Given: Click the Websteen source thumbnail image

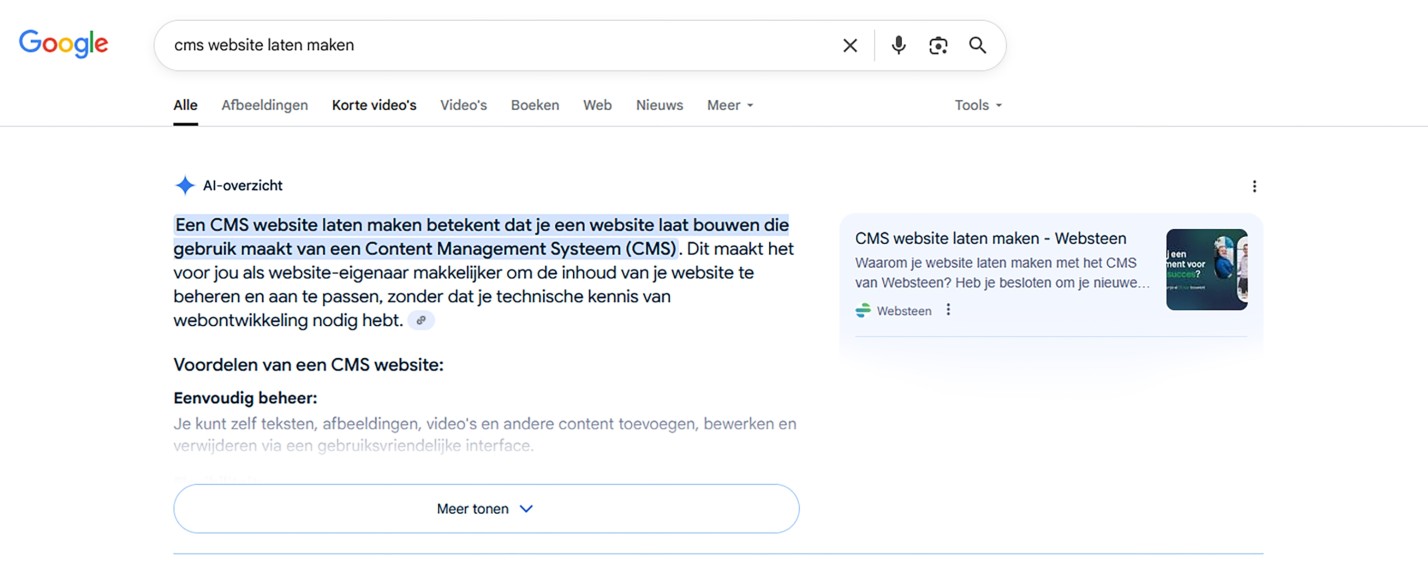Looking at the screenshot, I should pyautogui.click(x=1207, y=270).
